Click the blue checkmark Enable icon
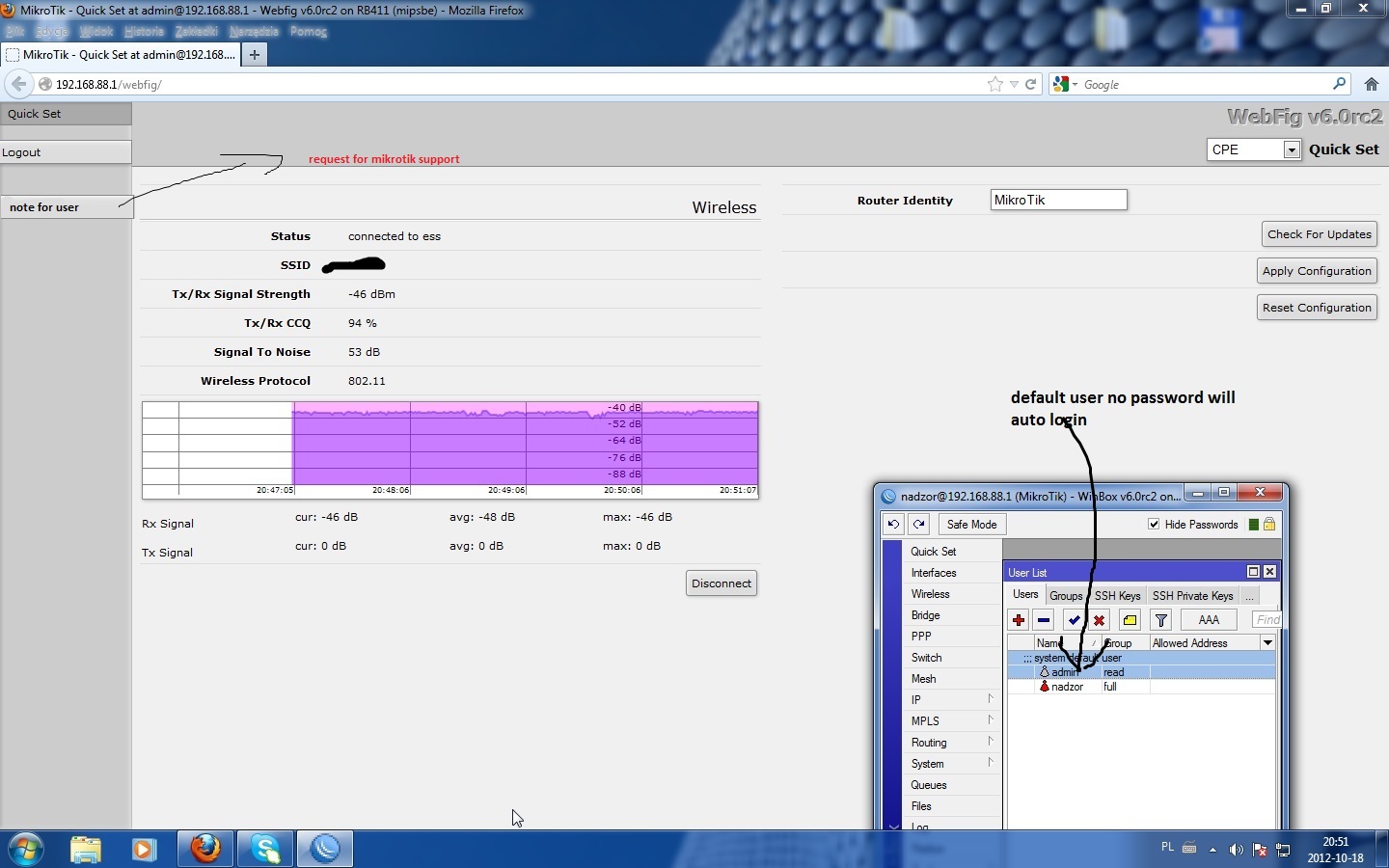Screen dimensions: 1389x868 pos(1075,620)
